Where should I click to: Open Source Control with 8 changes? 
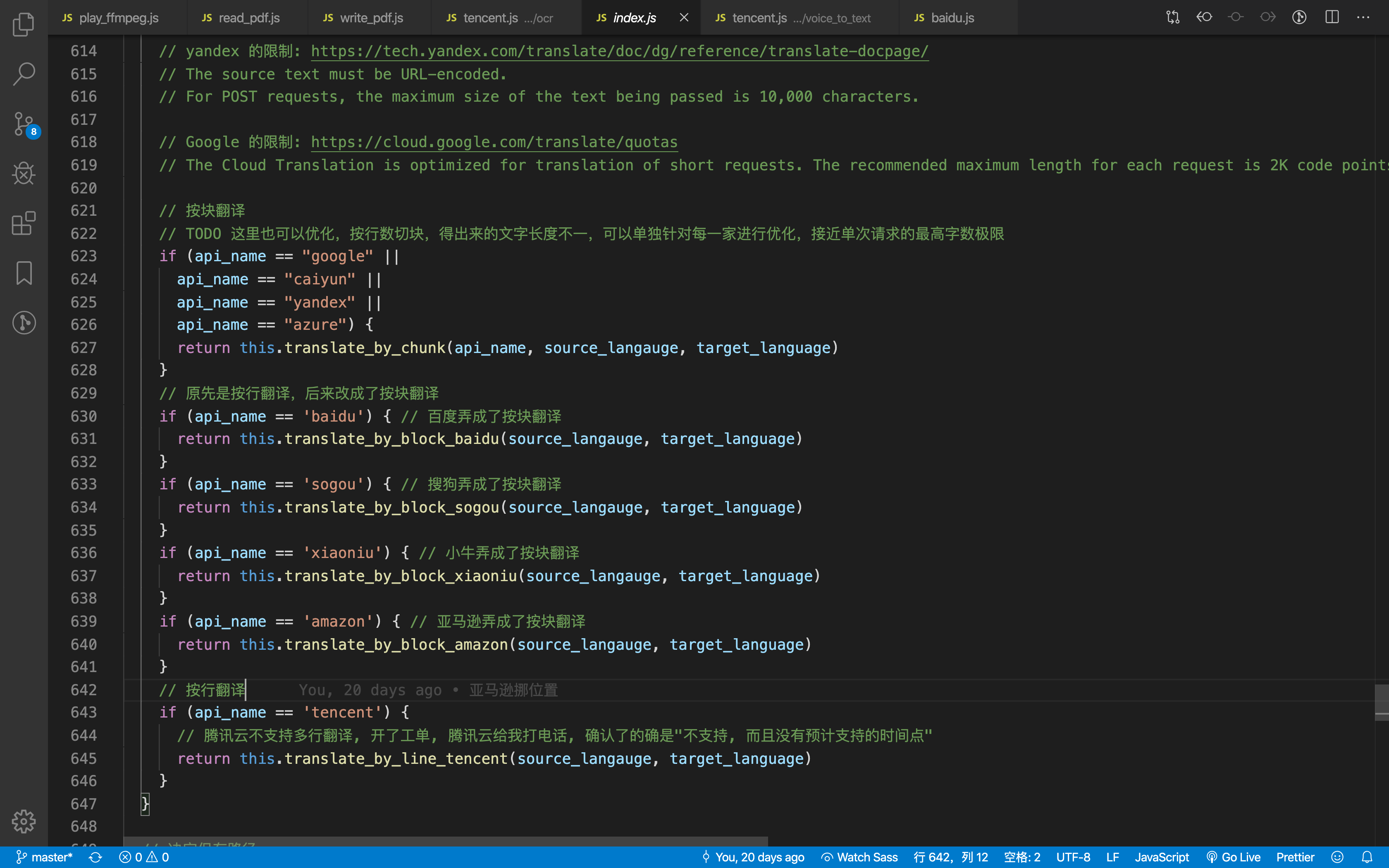click(24, 124)
